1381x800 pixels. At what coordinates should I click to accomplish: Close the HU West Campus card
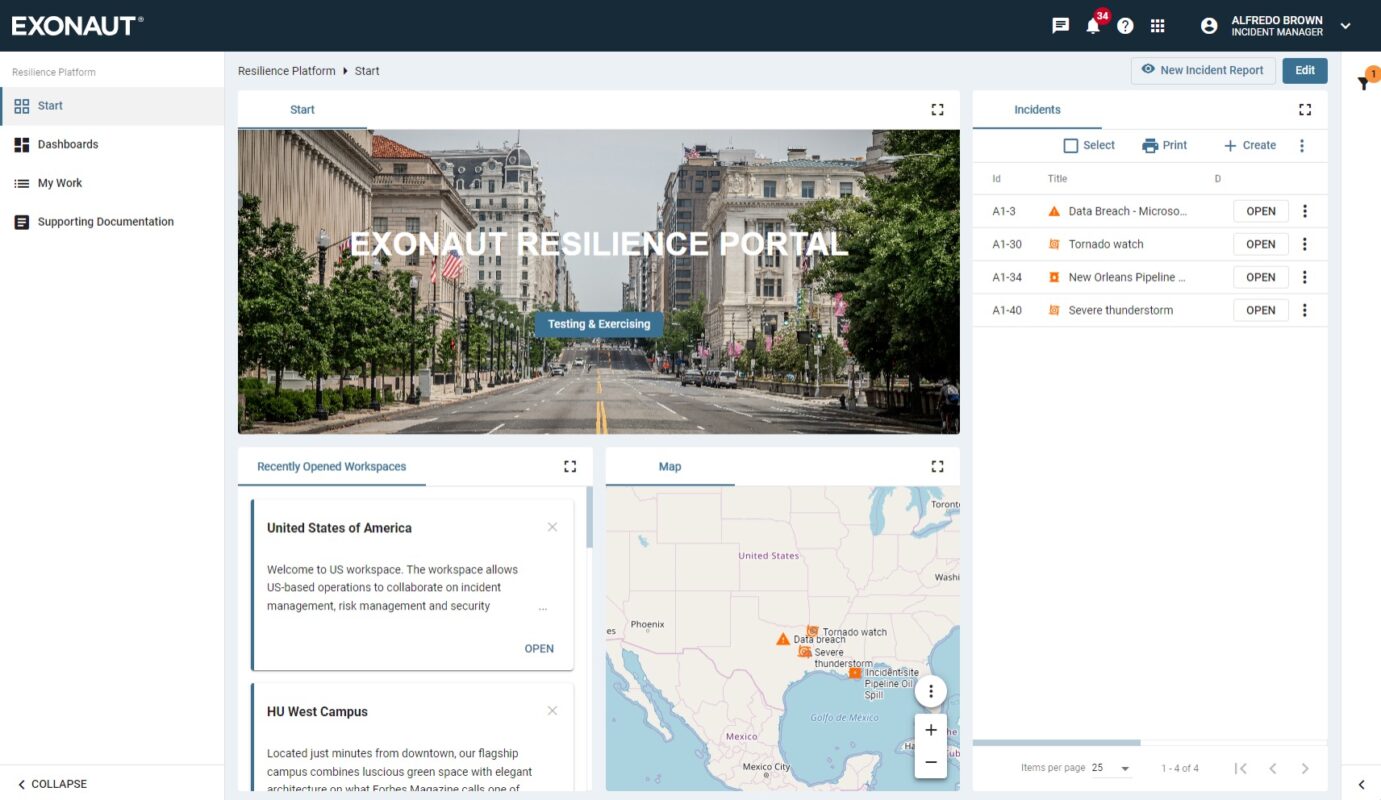pyautogui.click(x=552, y=711)
